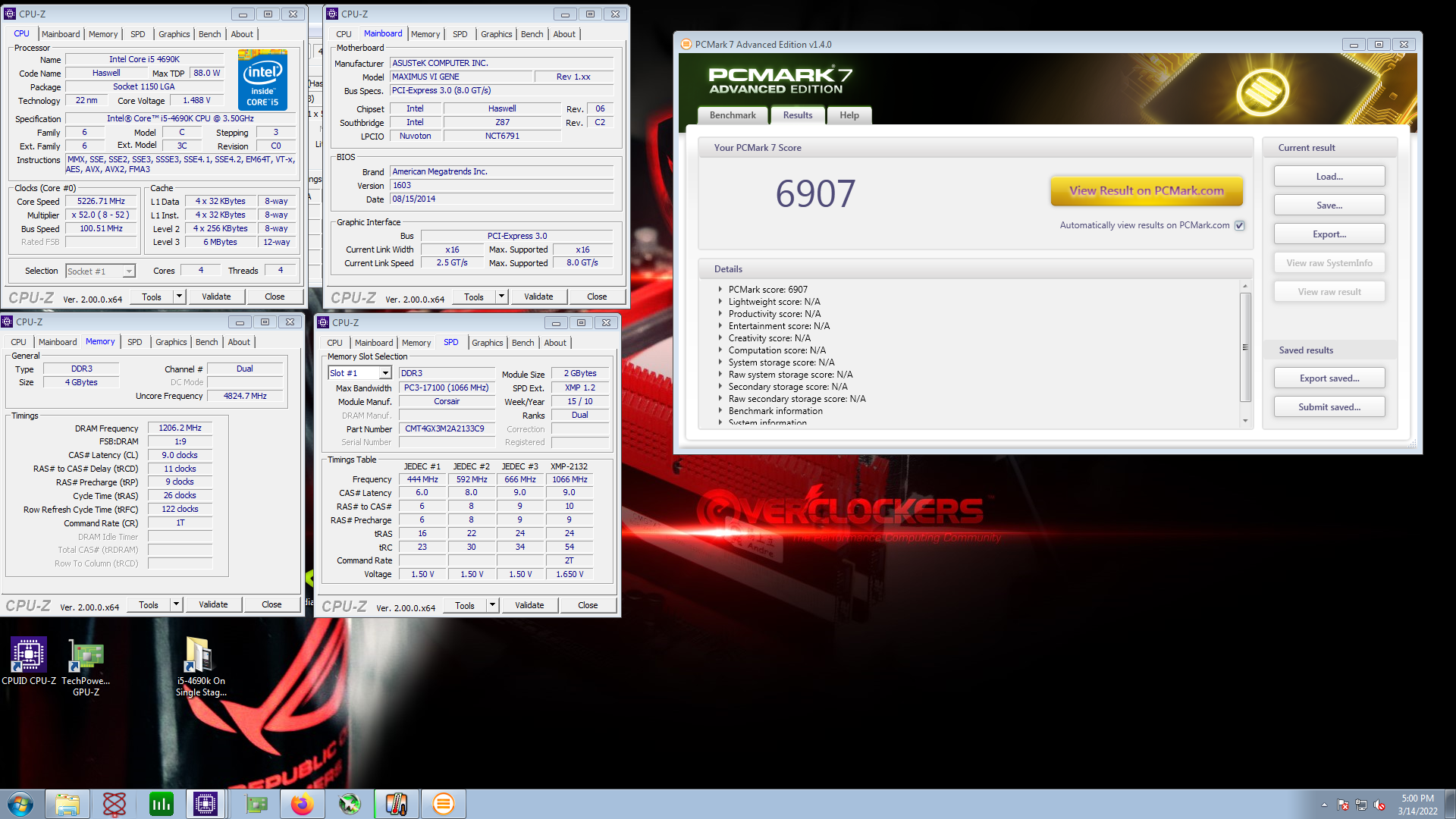This screenshot has height=819, width=1456.
Task: Click the Export saved... button
Action: (1329, 378)
